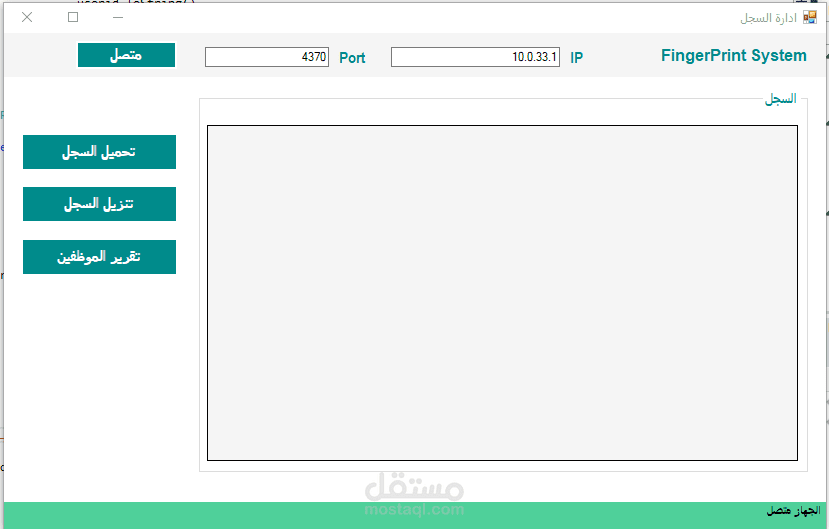Focus the Port input field showing 4370
The image size is (829, 529).
267,57
